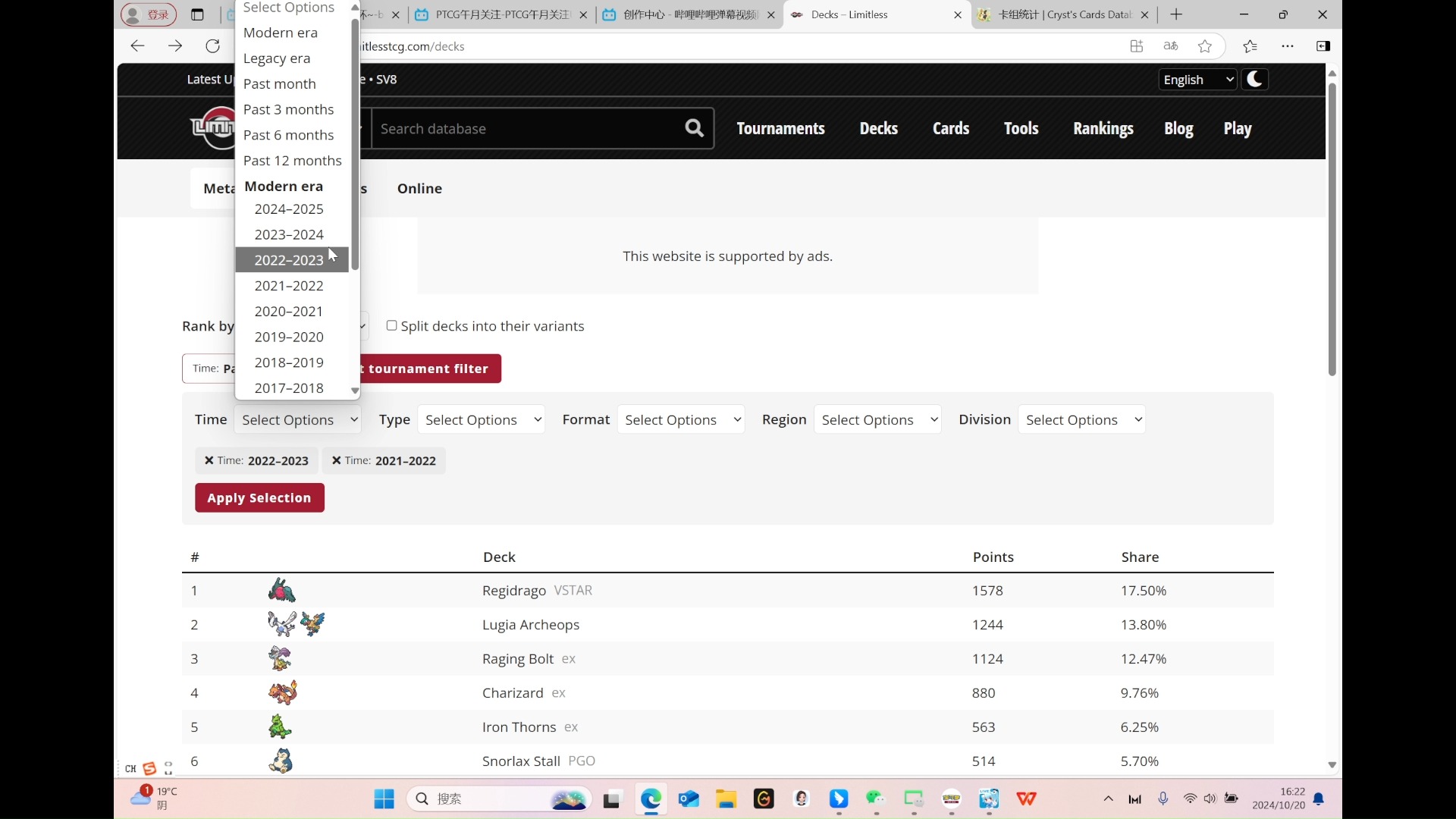This screenshot has height=819, width=1456.
Task: Open the Outlook taskbar icon
Action: [689, 799]
